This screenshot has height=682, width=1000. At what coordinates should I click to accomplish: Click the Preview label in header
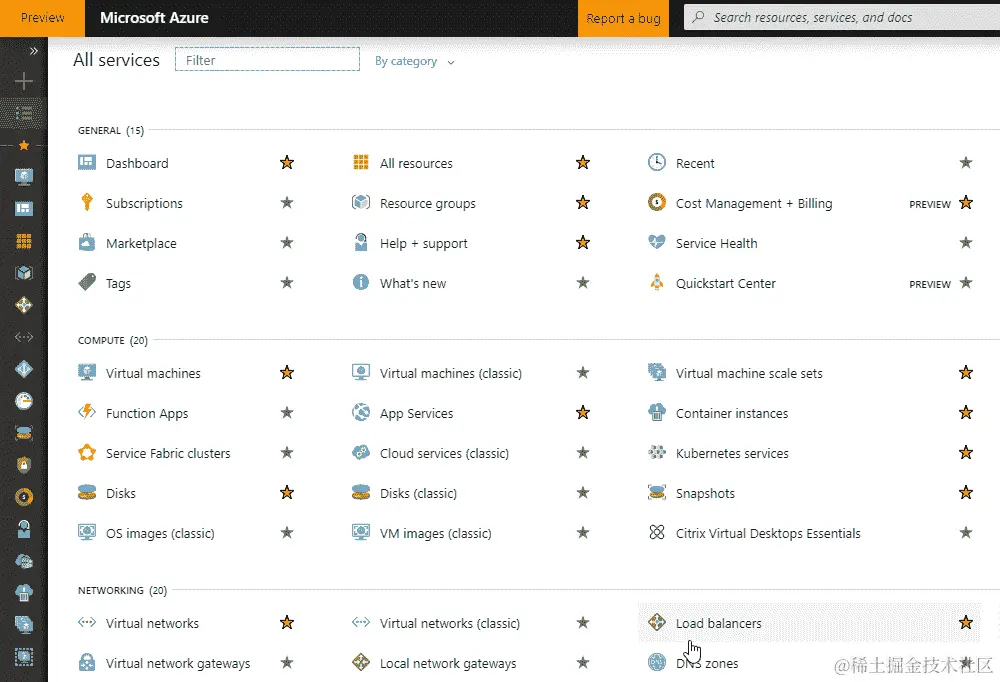click(x=42, y=18)
